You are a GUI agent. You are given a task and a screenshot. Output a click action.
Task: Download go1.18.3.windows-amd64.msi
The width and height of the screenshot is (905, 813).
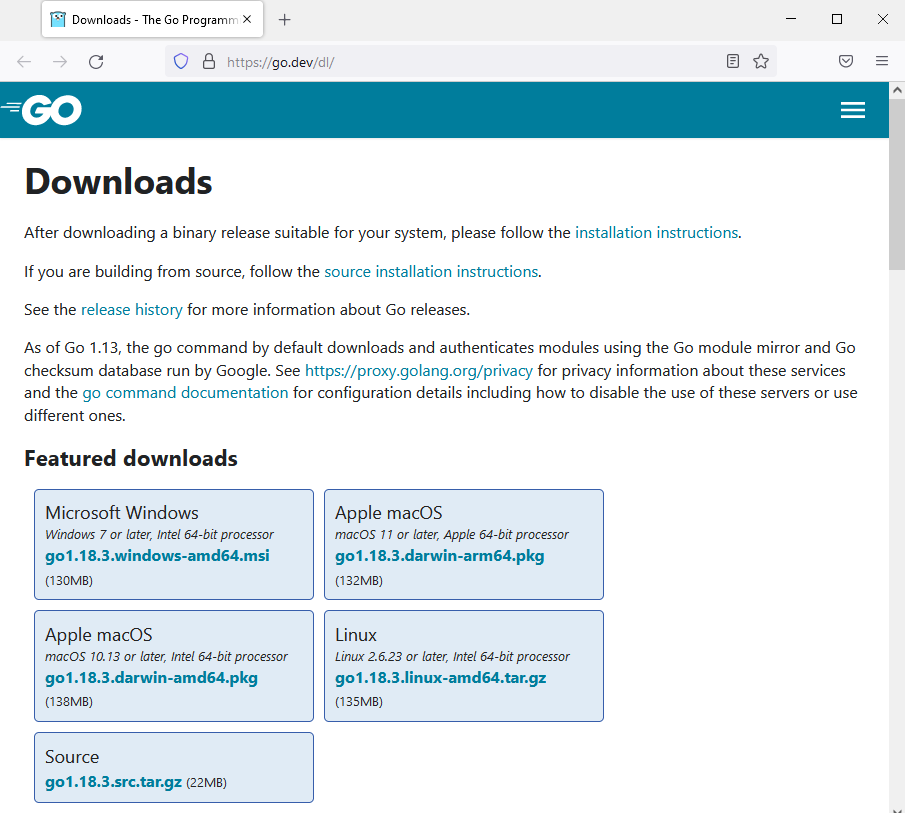158,556
